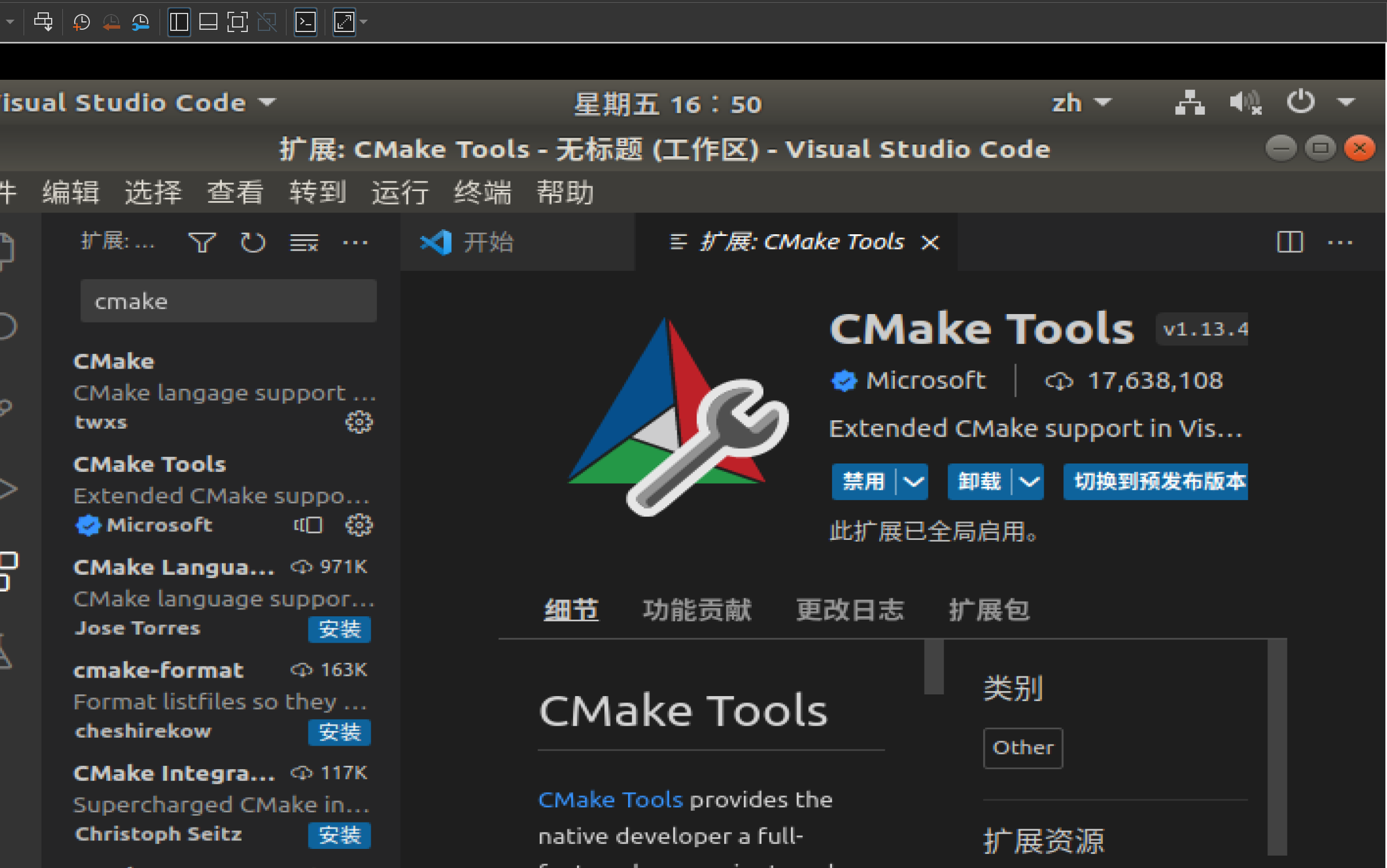
Task: Click the sync icon on the CMake Tools row
Action: coord(308,525)
